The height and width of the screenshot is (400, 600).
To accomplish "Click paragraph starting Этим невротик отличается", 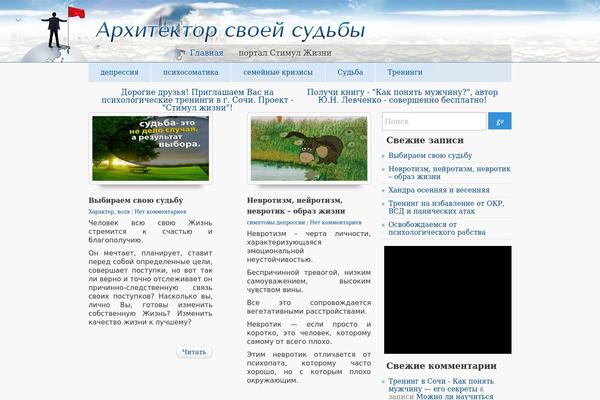I will pos(308,367).
